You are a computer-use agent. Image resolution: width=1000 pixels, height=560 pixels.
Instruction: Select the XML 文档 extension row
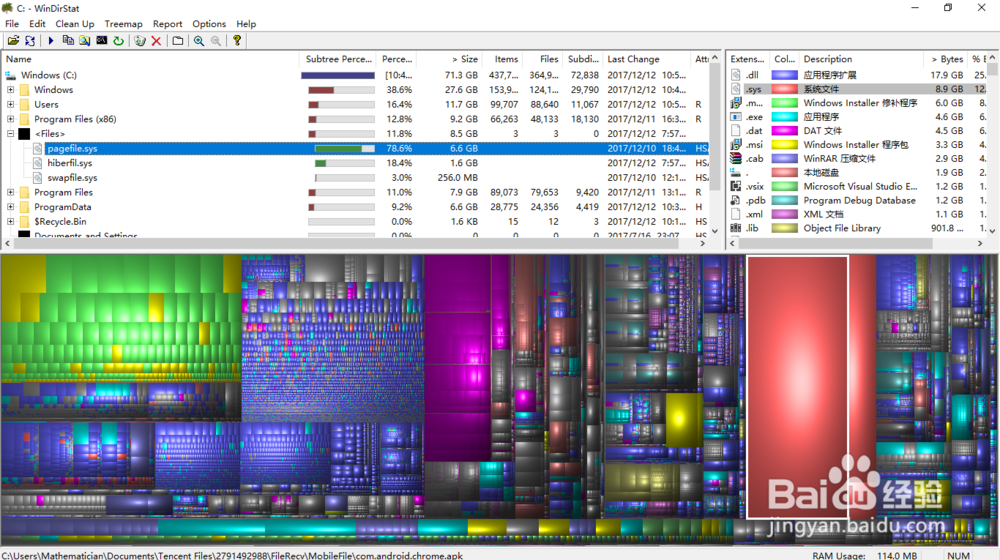[x=858, y=214]
